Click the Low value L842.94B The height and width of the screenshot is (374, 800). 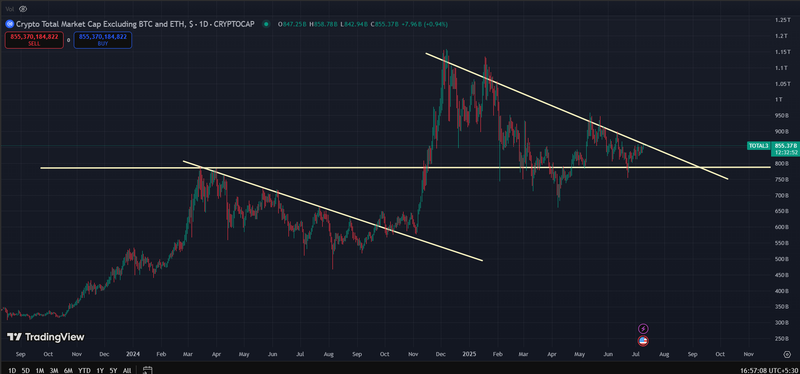click(x=354, y=23)
